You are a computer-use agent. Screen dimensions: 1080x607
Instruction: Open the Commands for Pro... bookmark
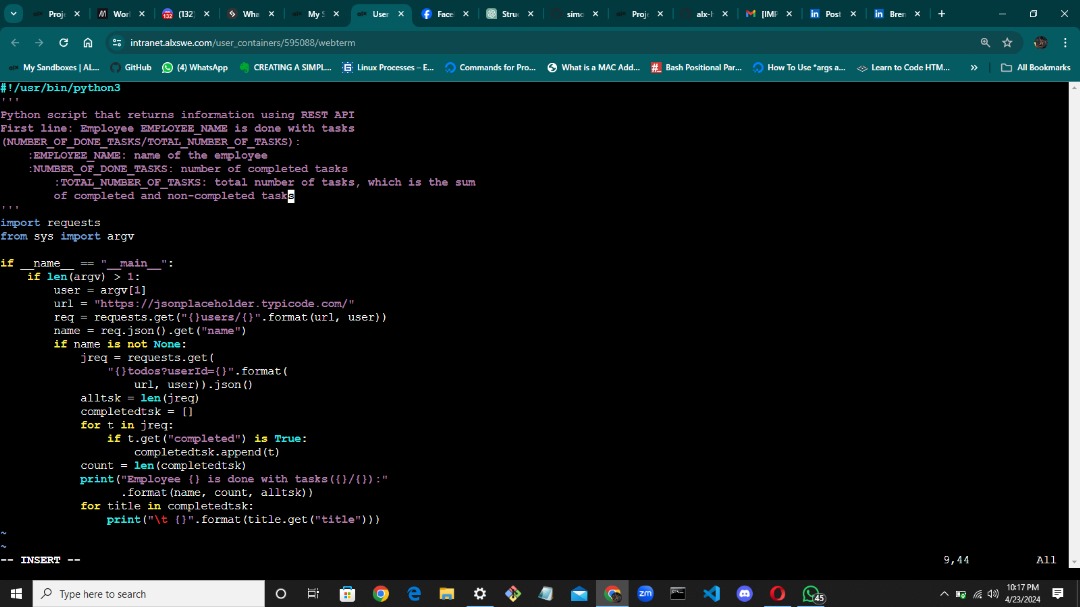coord(490,68)
